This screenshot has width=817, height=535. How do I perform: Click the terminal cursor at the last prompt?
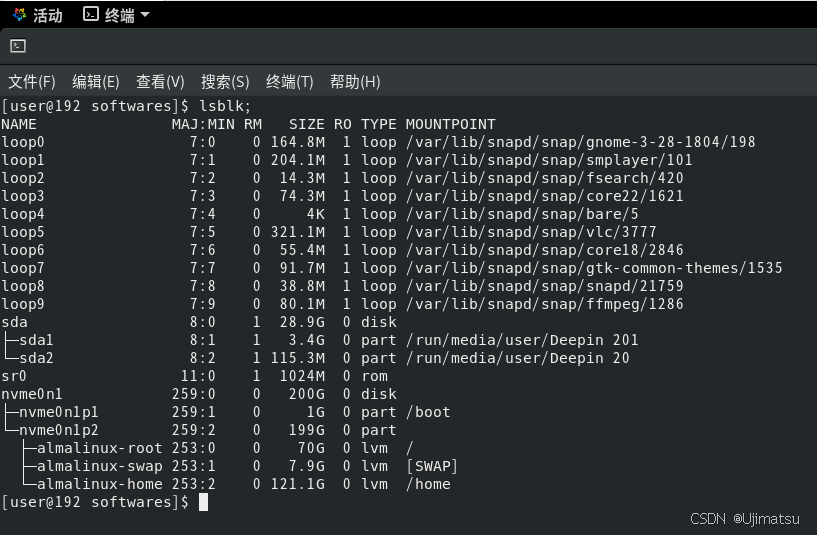[x=203, y=502]
